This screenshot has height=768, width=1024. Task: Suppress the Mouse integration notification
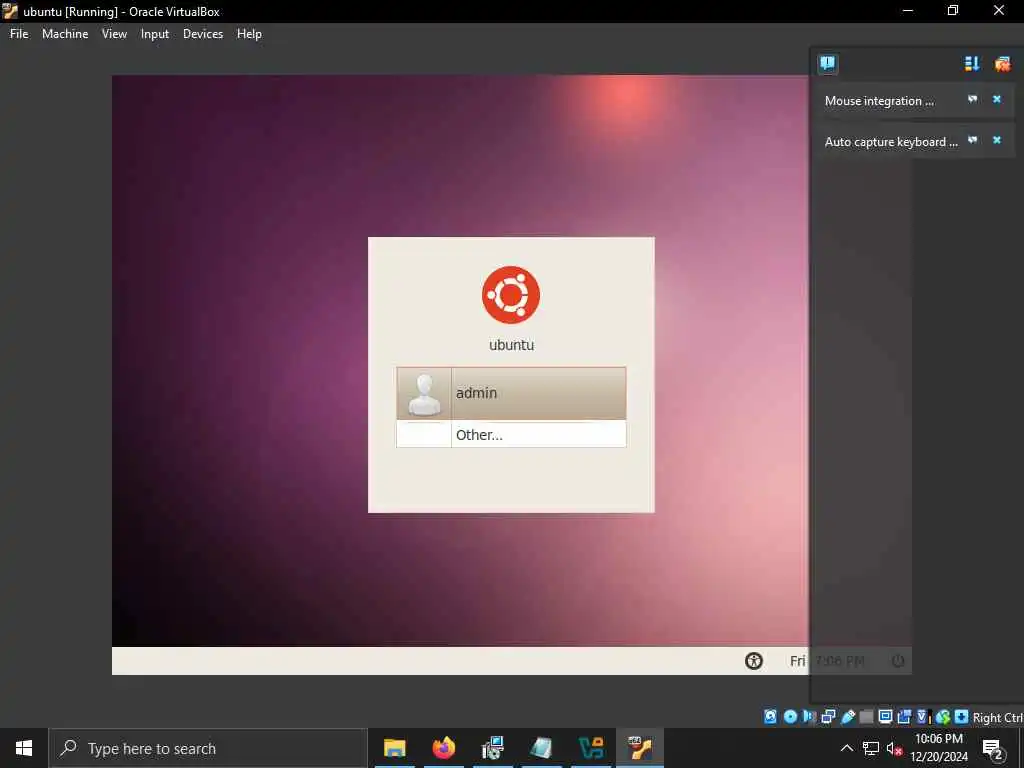click(972, 99)
